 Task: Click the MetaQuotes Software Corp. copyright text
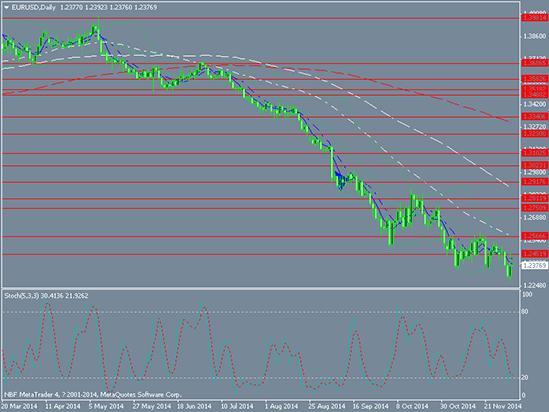pyautogui.click(x=141, y=395)
